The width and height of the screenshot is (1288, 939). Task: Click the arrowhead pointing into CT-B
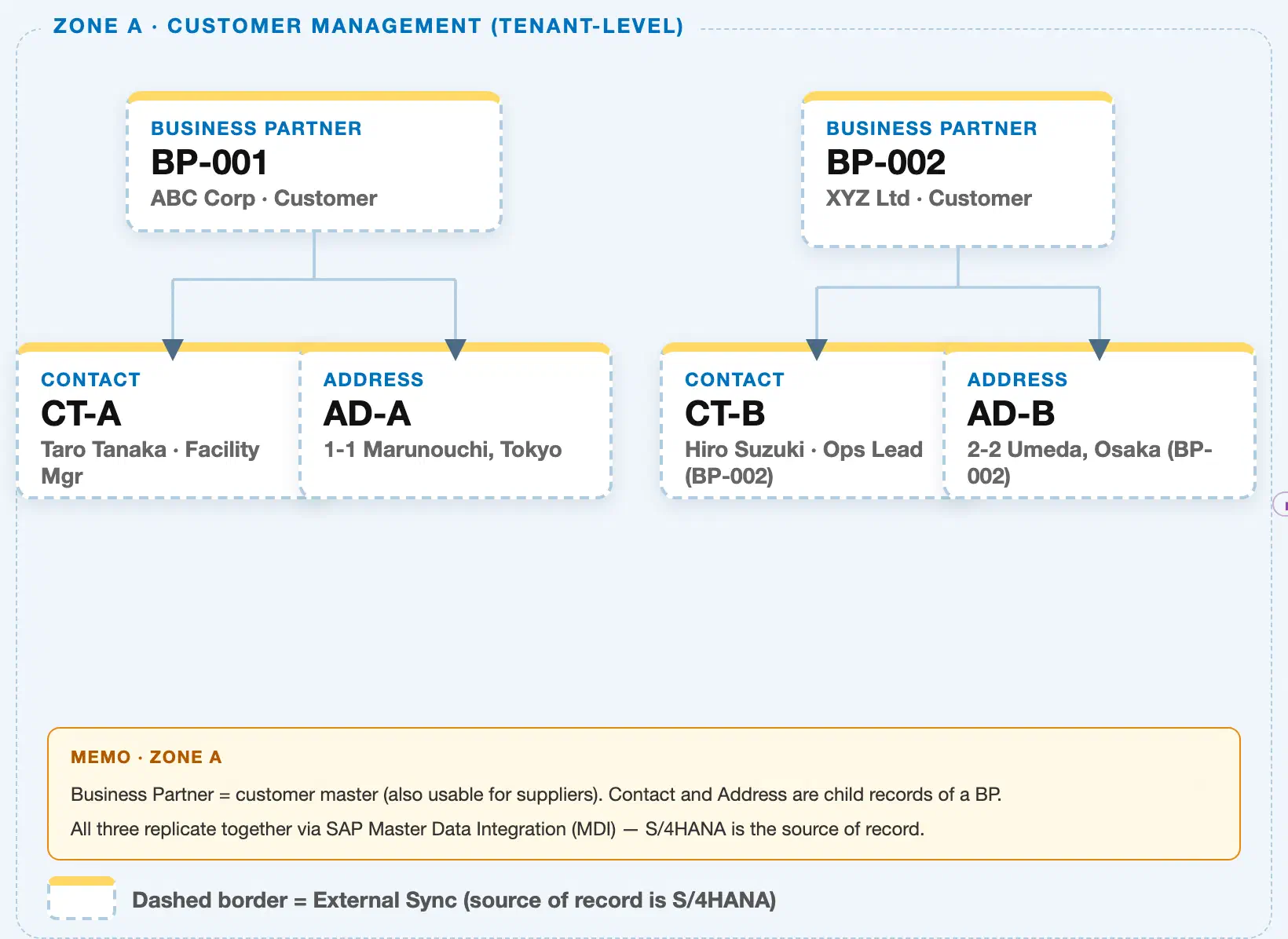point(817,349)
